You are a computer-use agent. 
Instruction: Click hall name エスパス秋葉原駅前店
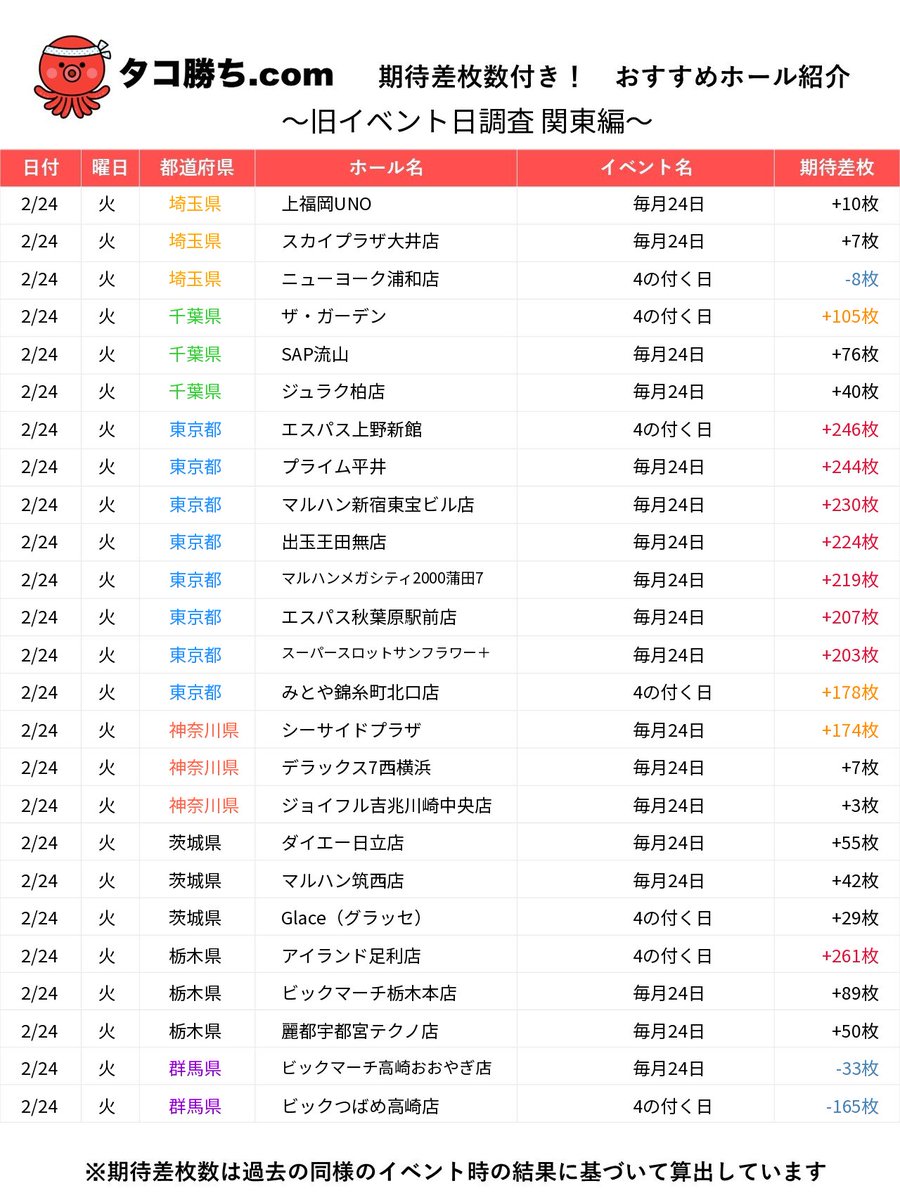pos(369,617)
